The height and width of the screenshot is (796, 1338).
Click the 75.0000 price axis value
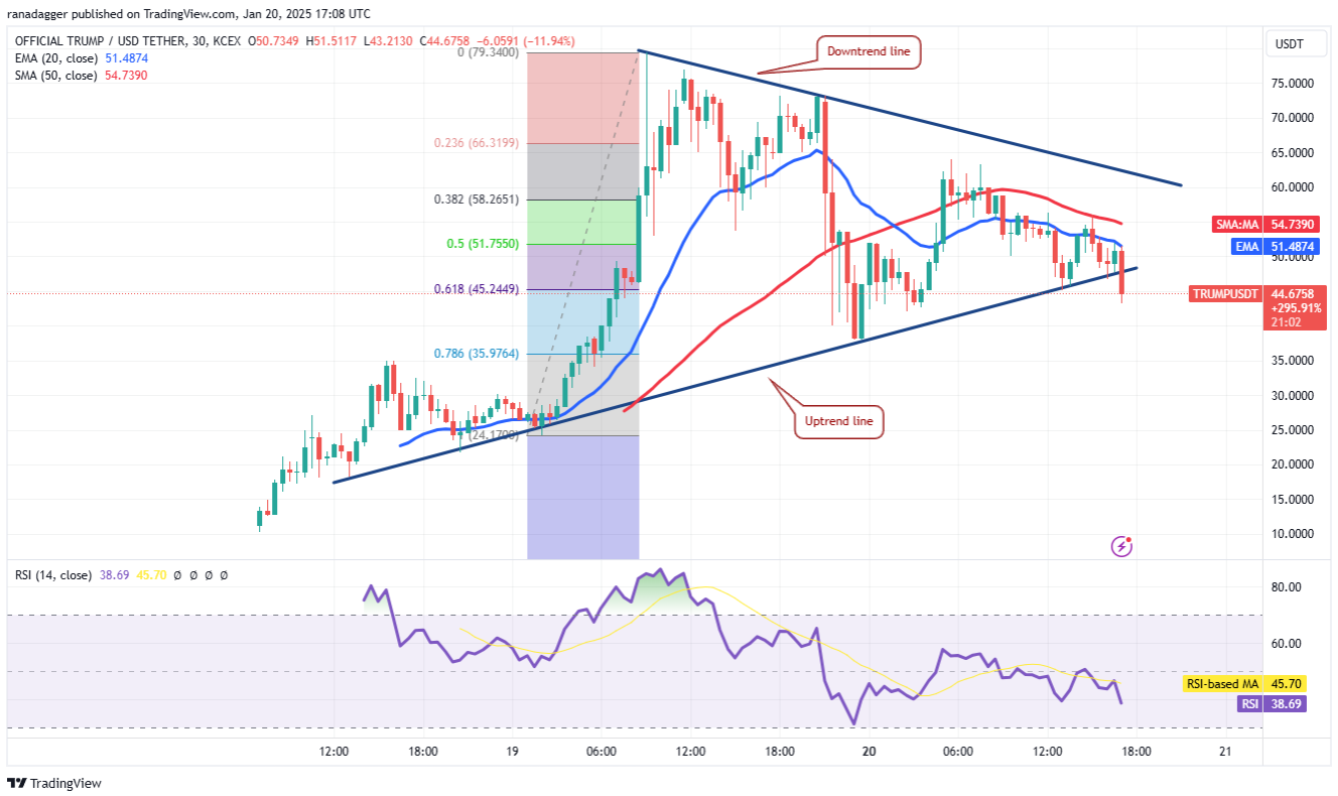(1293, 83)
